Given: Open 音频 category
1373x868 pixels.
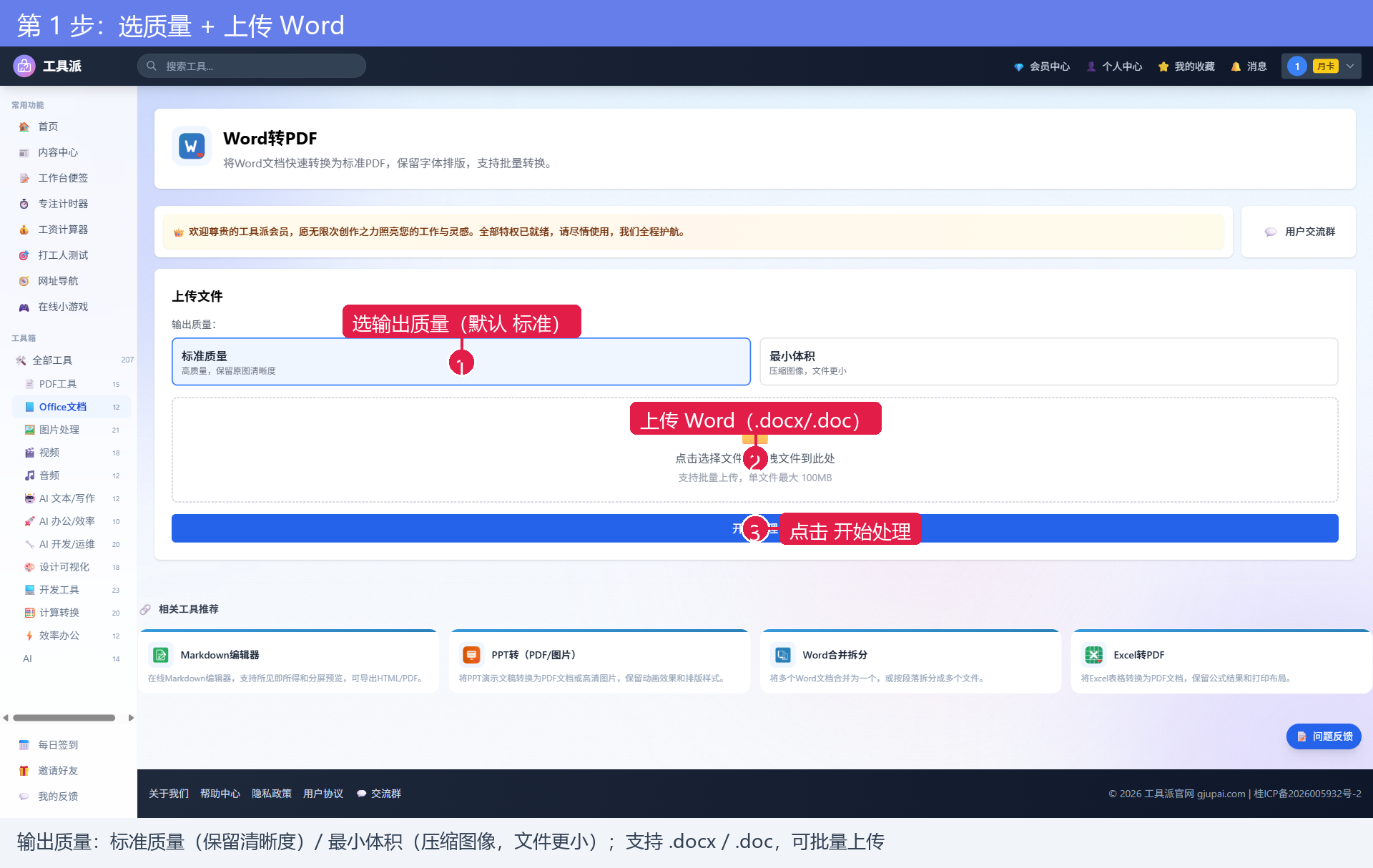Looking at the screenshot, I should pos(72,475).
